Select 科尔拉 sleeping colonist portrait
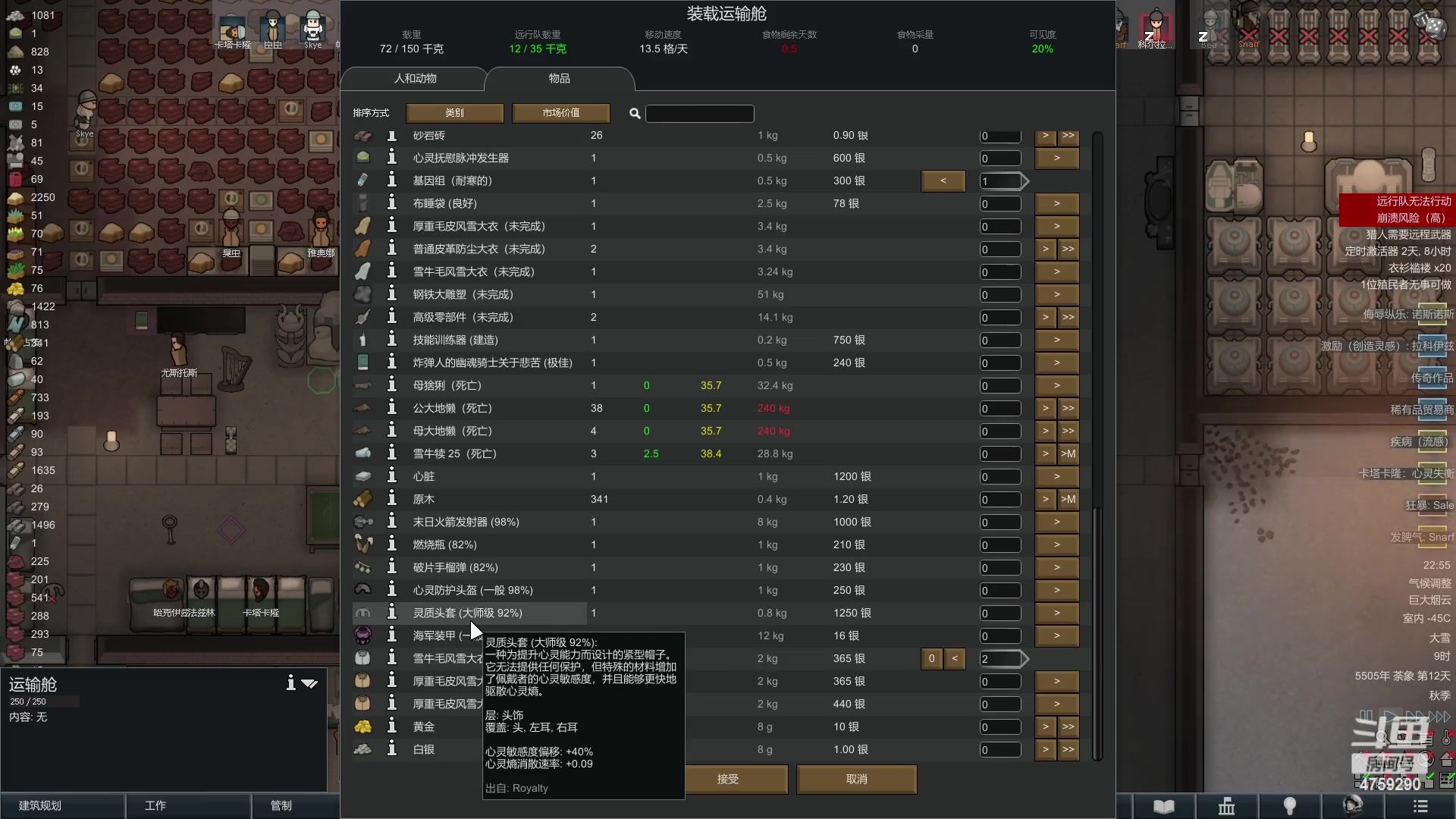Image resolution: width=1456 pixels, height=819 pixels. [1156, 29]
